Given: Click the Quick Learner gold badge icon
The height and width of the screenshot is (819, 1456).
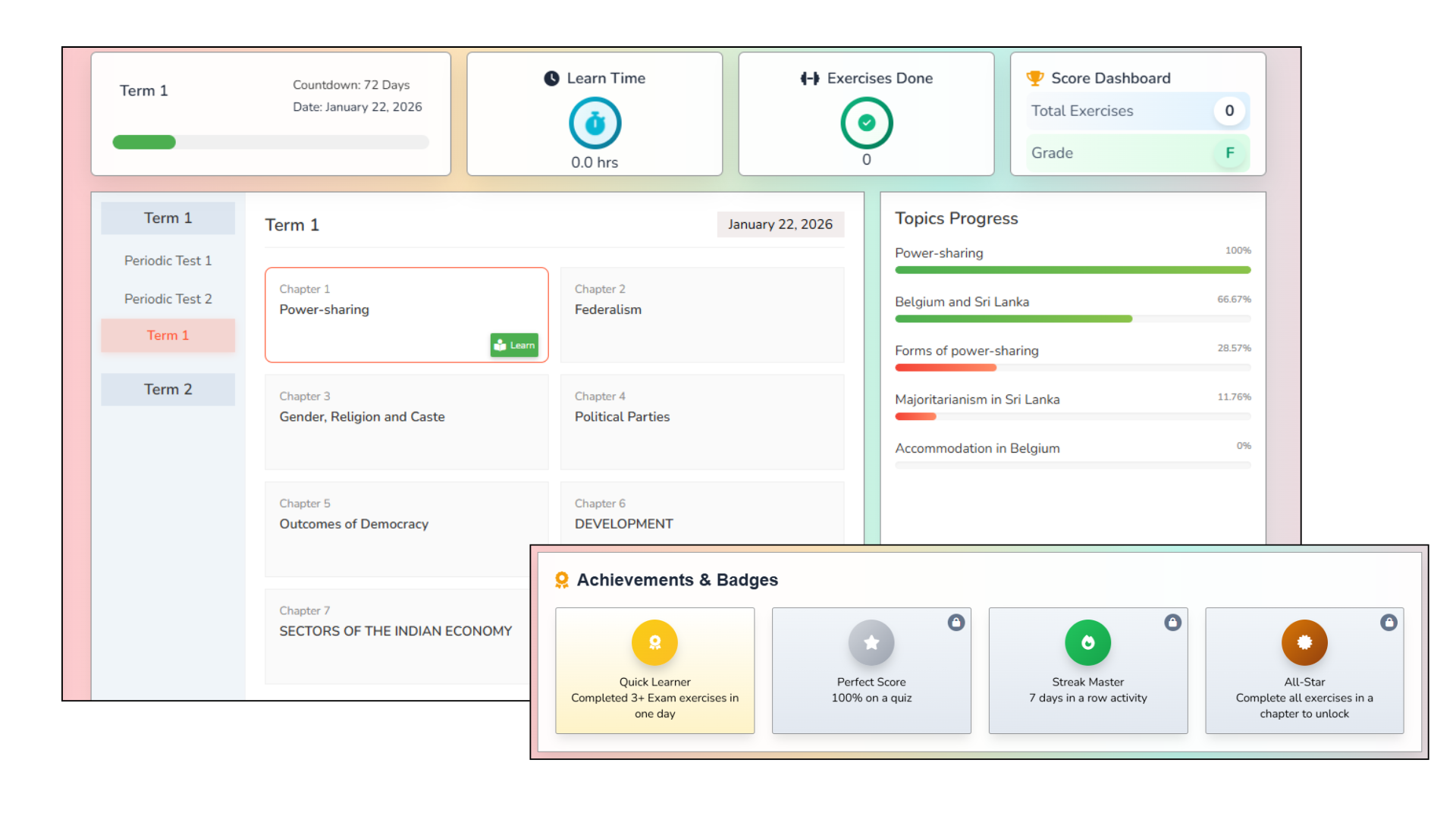Looking at the screenshot, I should [654, 642].
